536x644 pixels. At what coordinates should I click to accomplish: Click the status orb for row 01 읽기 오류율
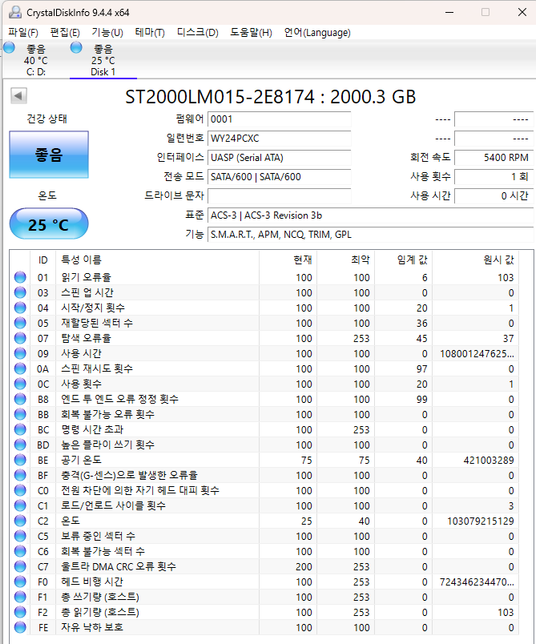pos(20,277)
